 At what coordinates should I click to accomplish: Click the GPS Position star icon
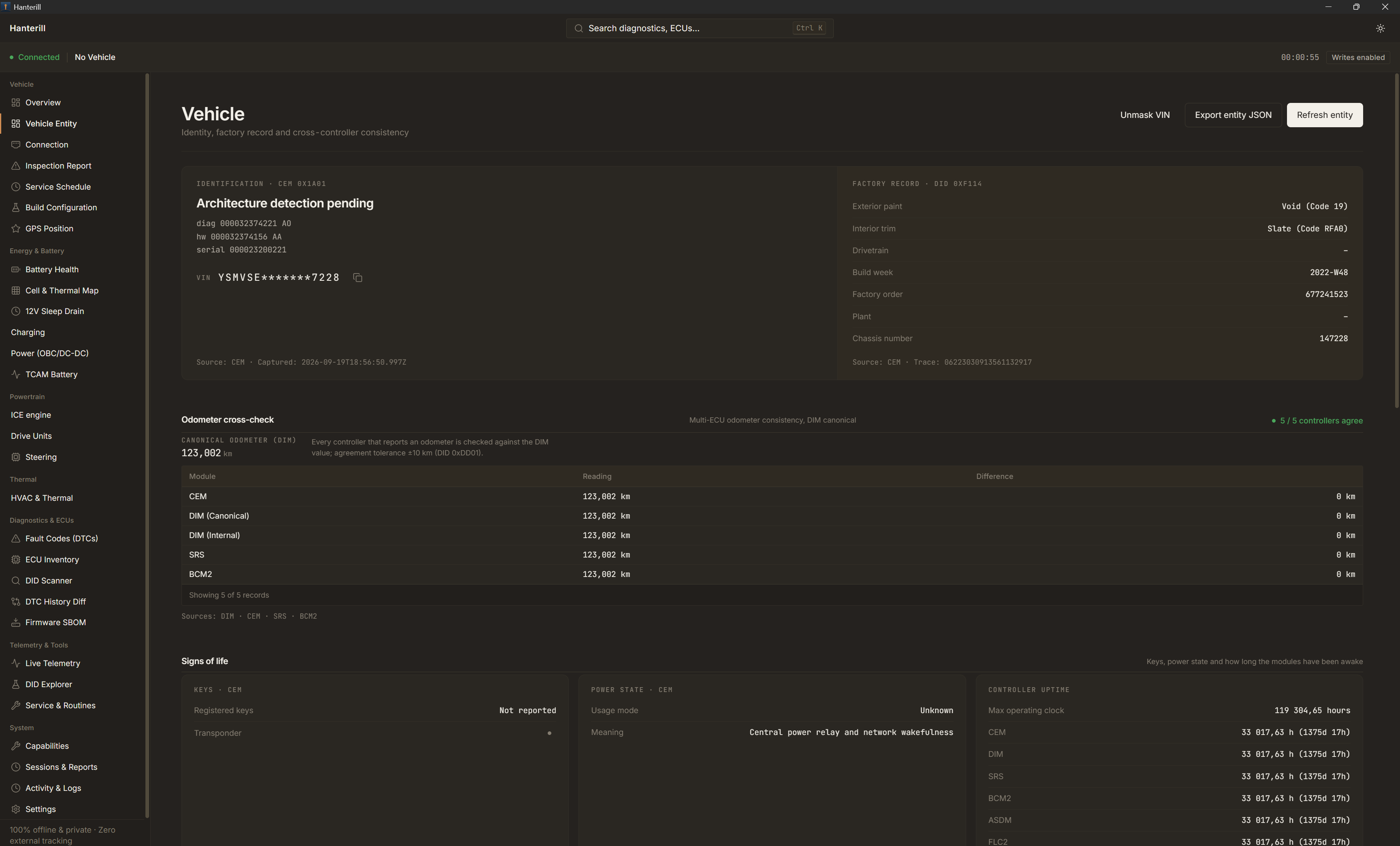(x=16, y=229)
